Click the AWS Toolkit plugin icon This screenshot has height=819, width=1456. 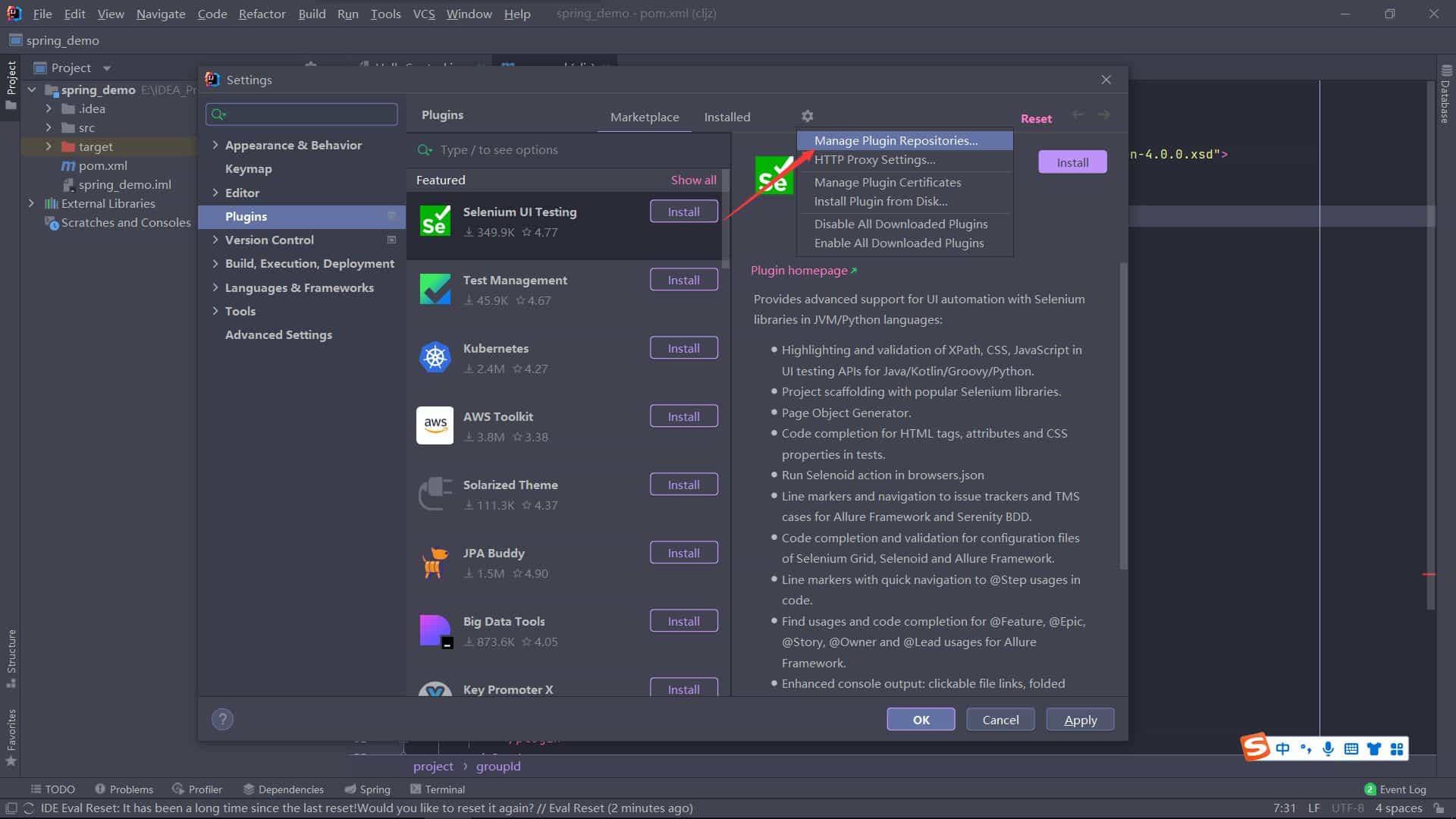[435, 425]
